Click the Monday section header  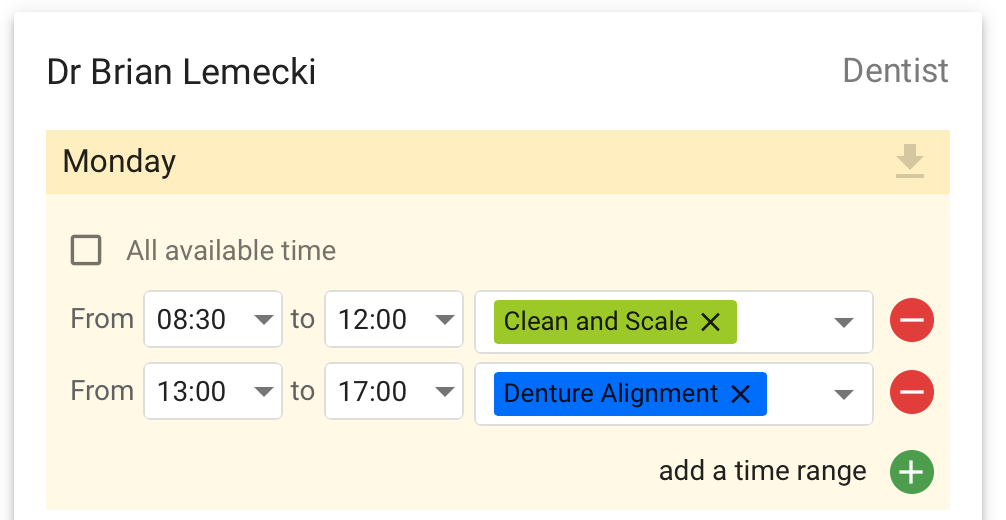(x=498, y=162)
